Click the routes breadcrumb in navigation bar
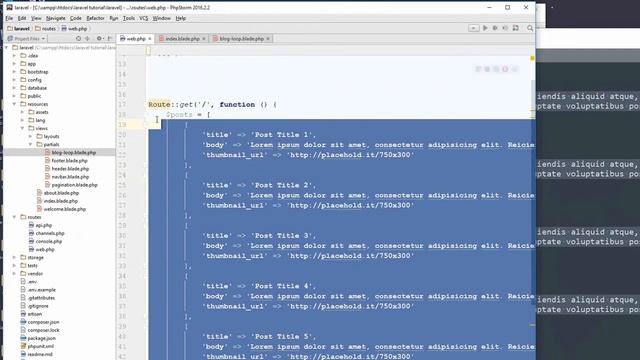 click(45, 29)
